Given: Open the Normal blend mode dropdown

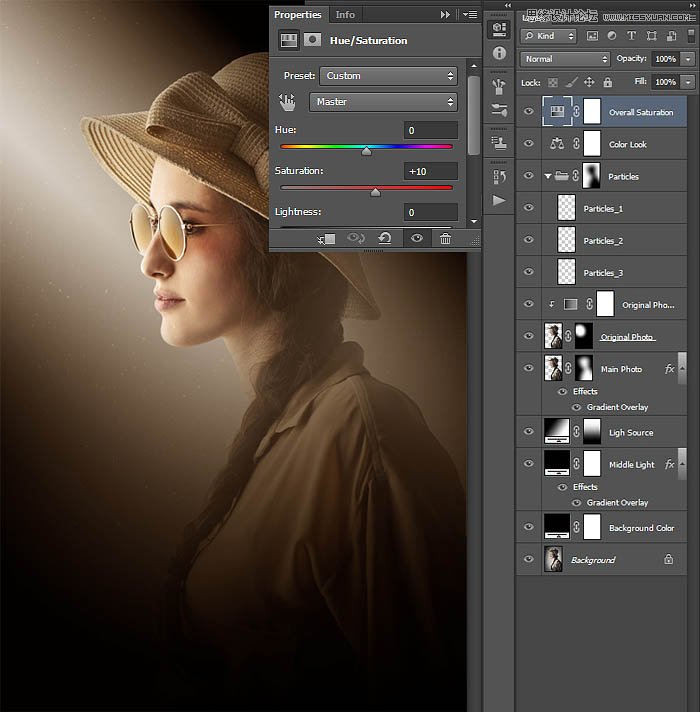Looking at the screenshot, I should (565, 59).
